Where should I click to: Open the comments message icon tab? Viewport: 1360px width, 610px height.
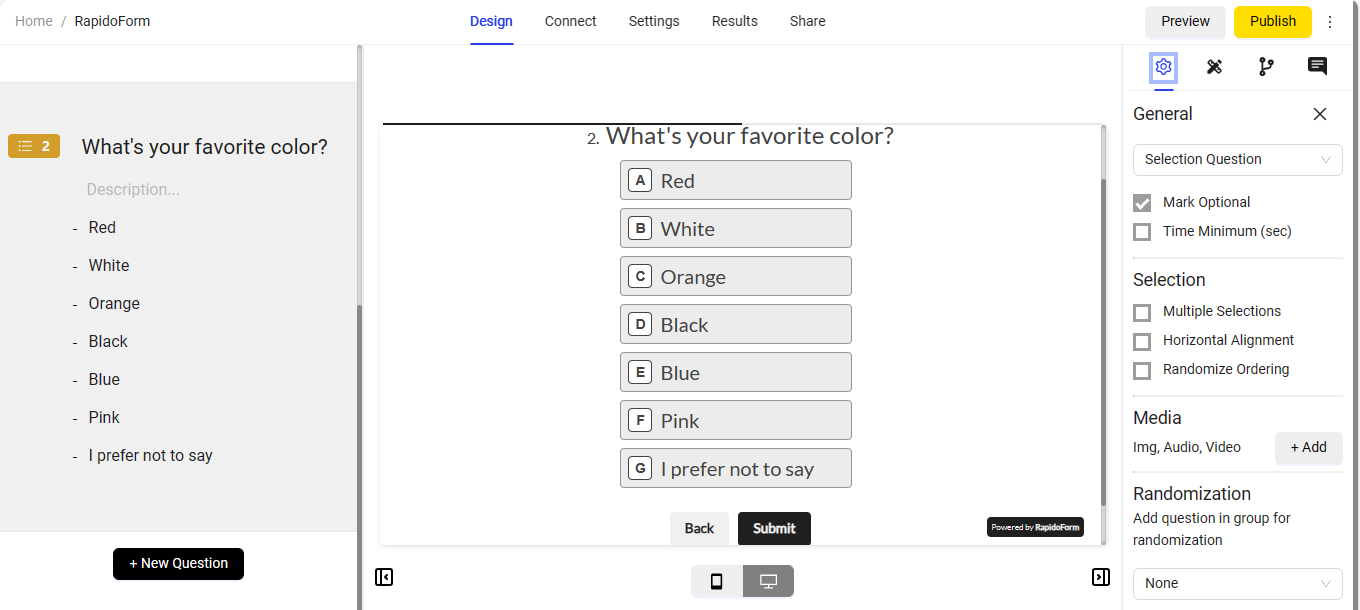click(1317, 67)
